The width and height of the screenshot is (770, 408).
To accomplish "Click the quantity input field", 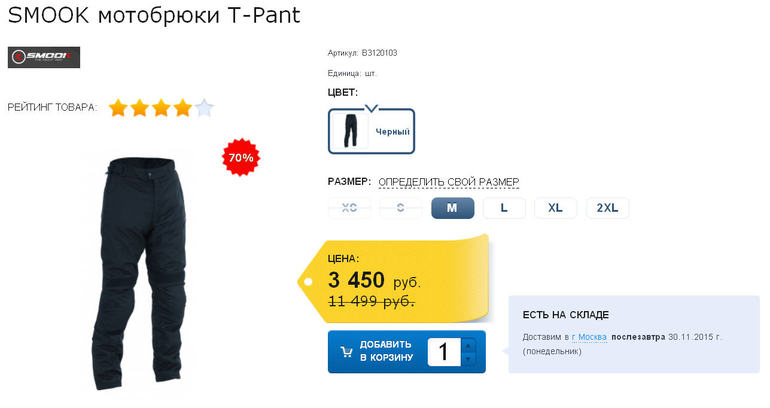I will (444, 351).
